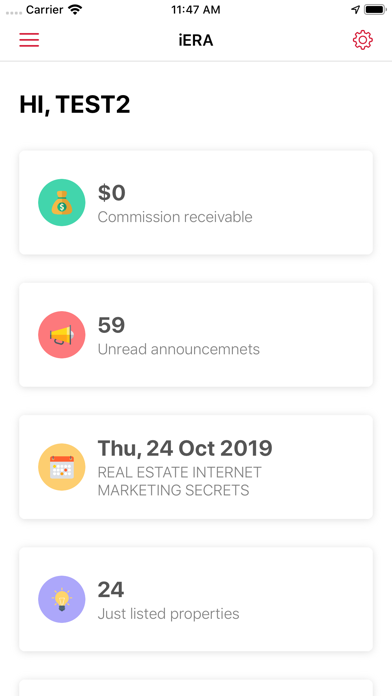Select the 24 listed properties count
392x696 pixels.
111,590
